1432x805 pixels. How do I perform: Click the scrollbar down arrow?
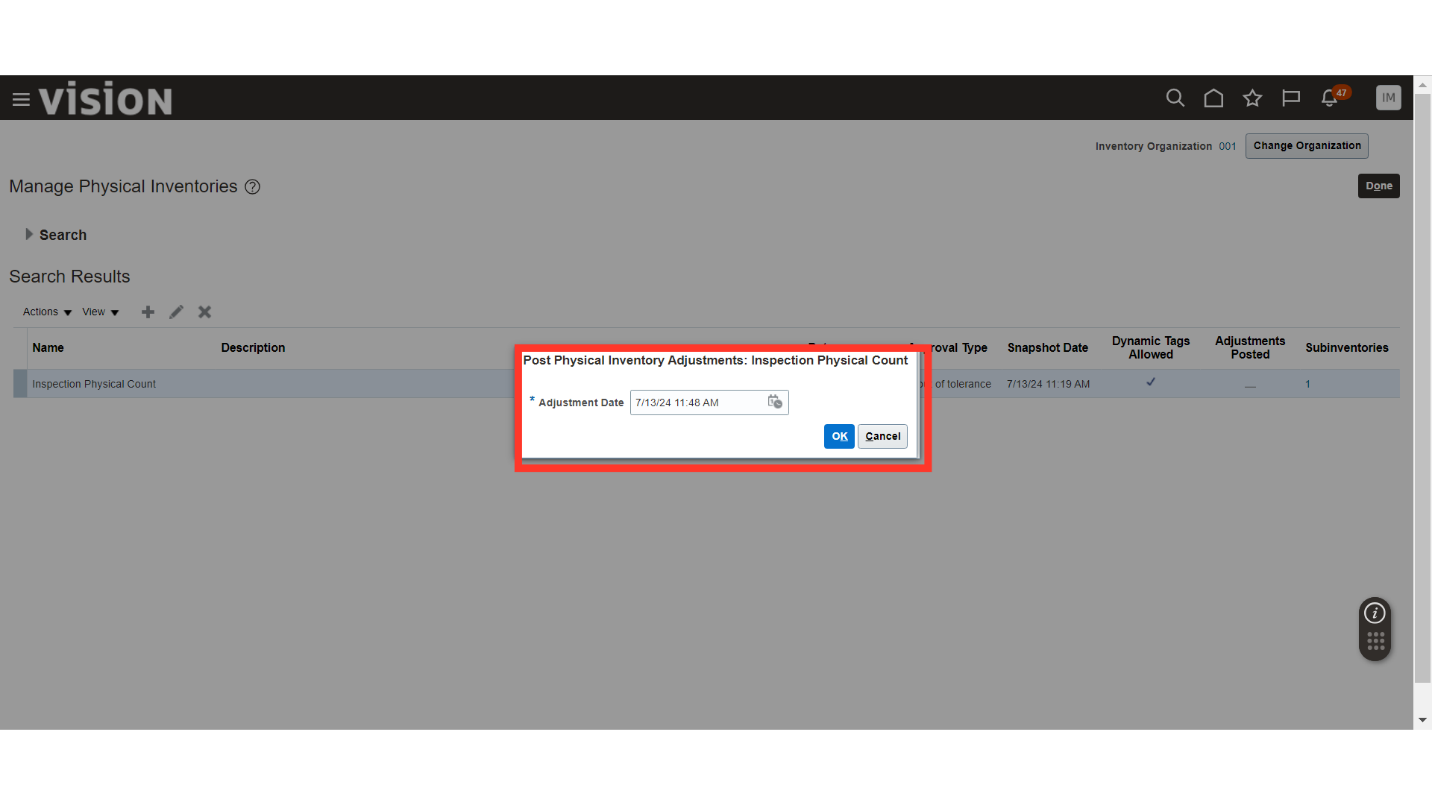point(1423,720)
